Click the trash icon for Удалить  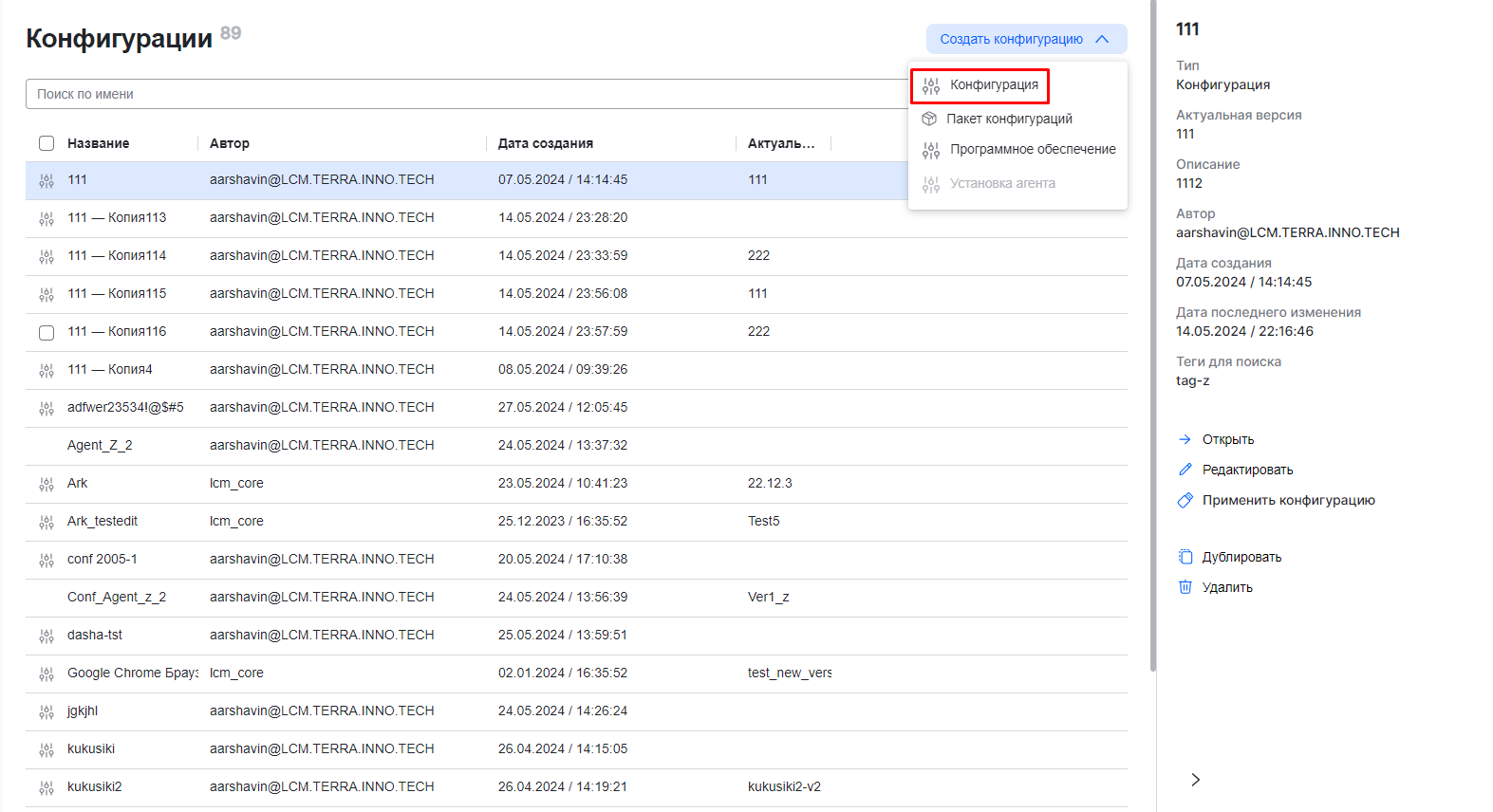click(x=1185, y=587)
